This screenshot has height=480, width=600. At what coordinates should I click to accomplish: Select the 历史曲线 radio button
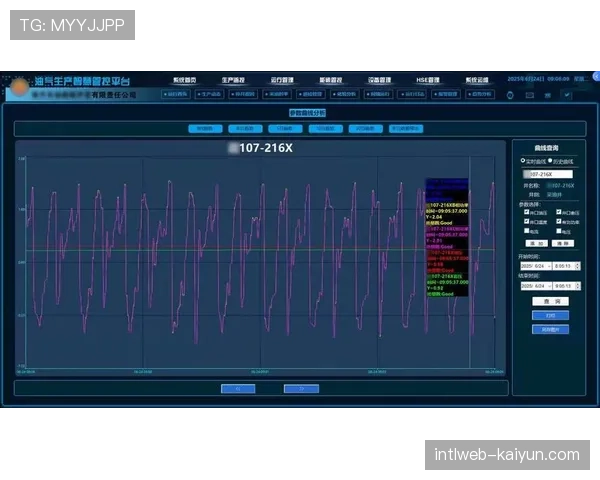549,160
